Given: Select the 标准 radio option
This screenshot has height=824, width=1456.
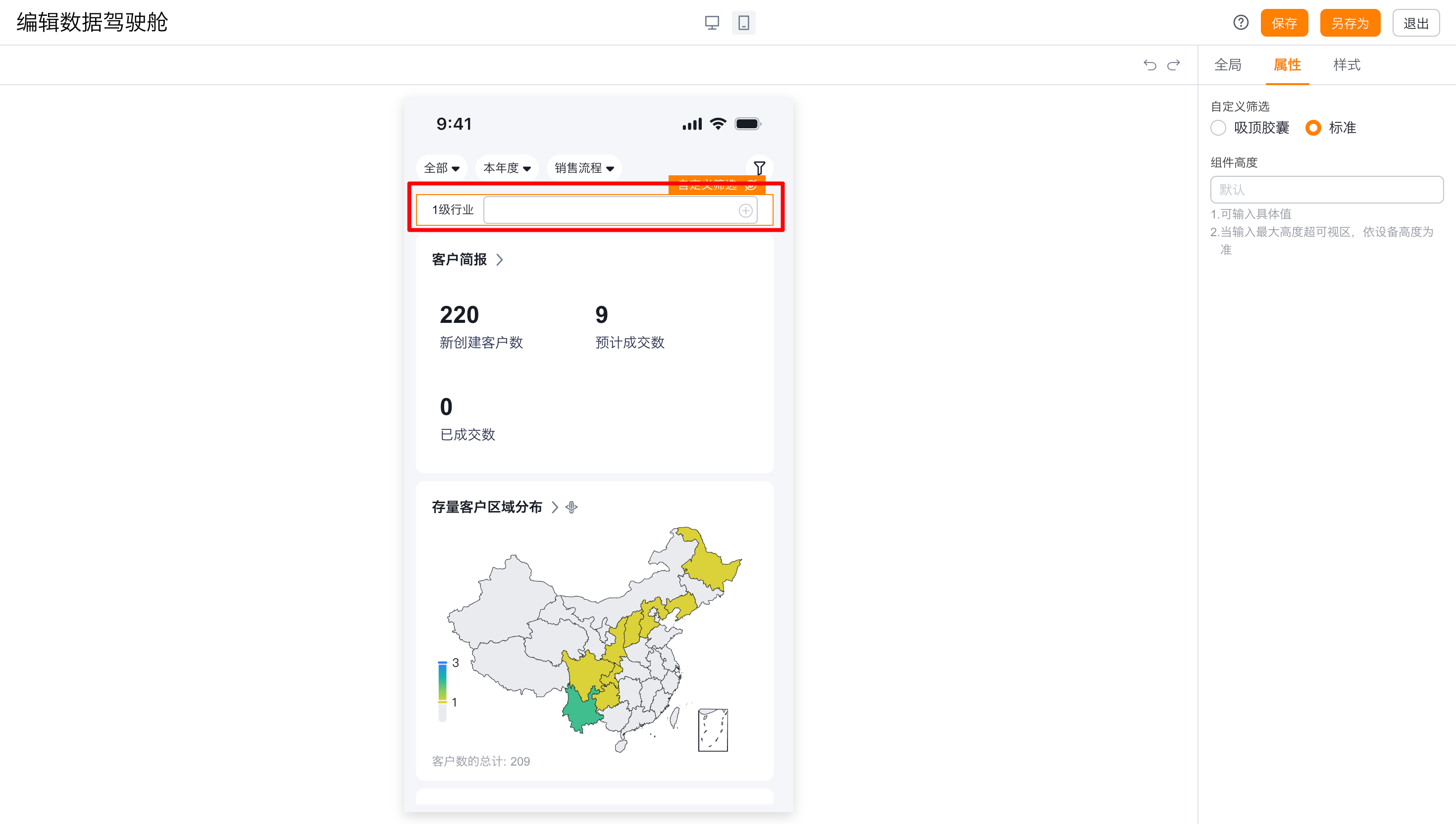Looking at the screenshot, I should point(1313,128).
